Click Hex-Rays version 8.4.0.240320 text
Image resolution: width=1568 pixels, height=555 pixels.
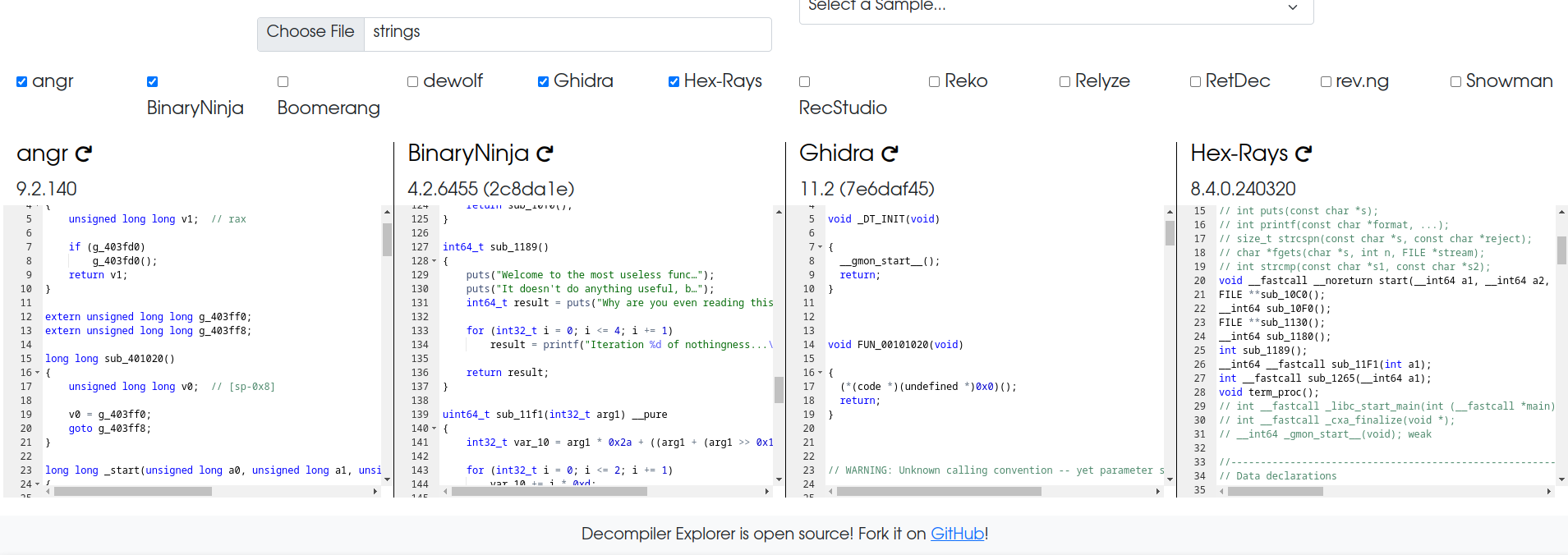pyautogui.click(x=1243, y=189)
